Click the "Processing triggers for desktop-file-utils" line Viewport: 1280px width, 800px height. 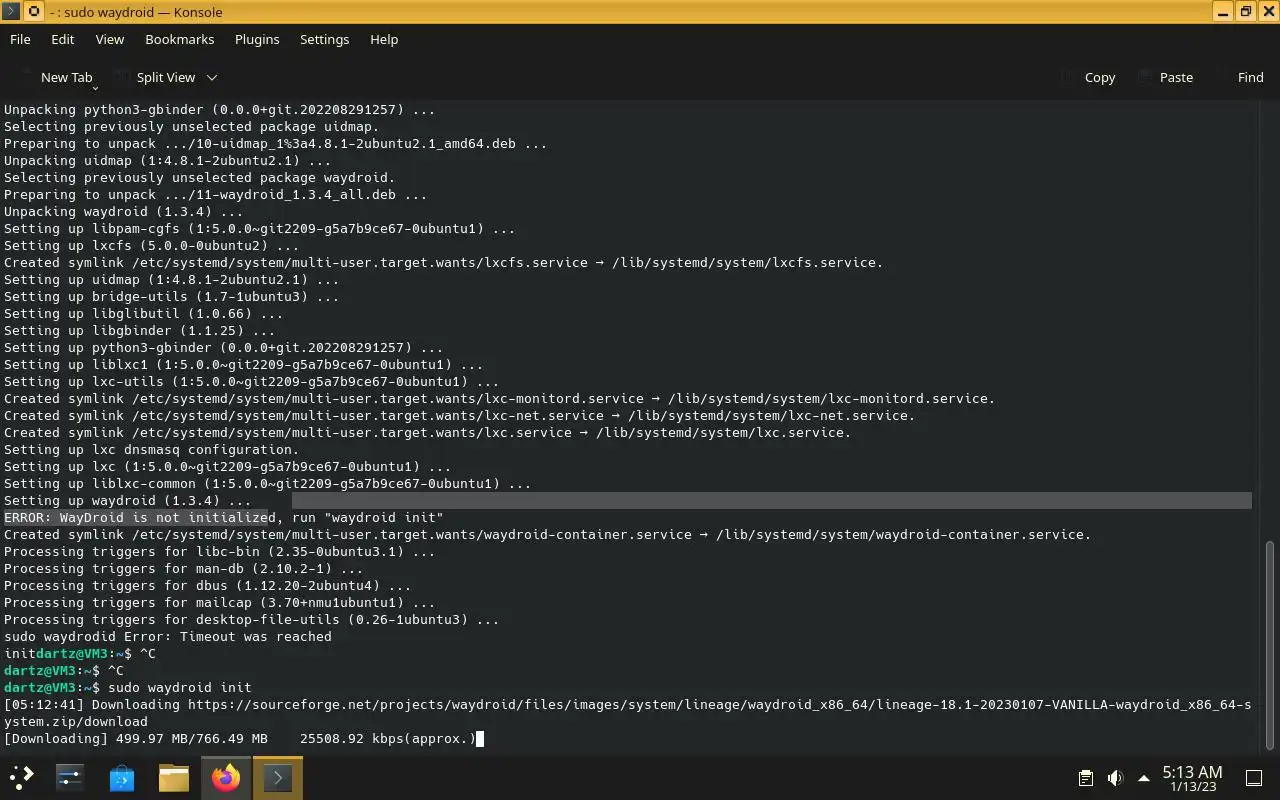pyautogui.click(x=252, y=619)
